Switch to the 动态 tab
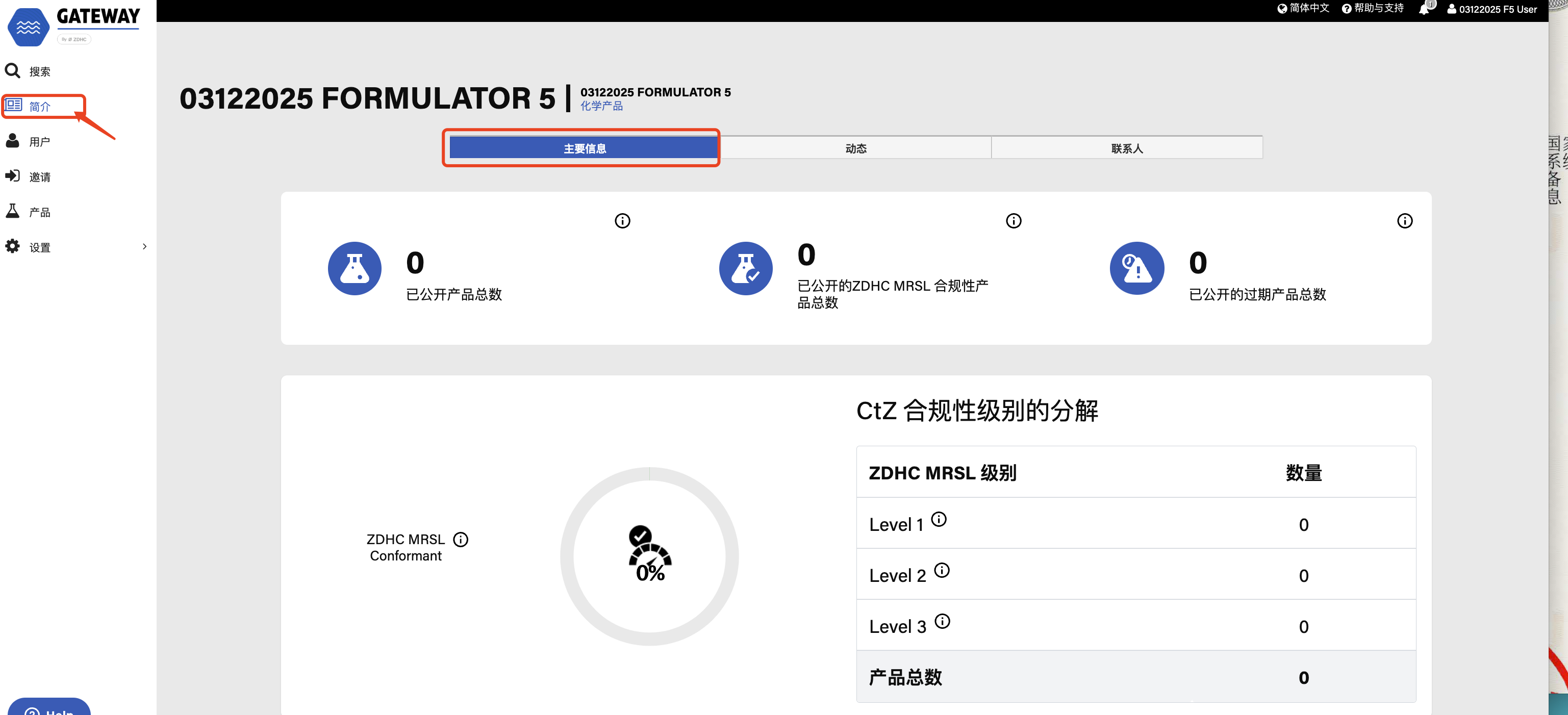The image size is (1568, 715). click(x=856, y=148)
